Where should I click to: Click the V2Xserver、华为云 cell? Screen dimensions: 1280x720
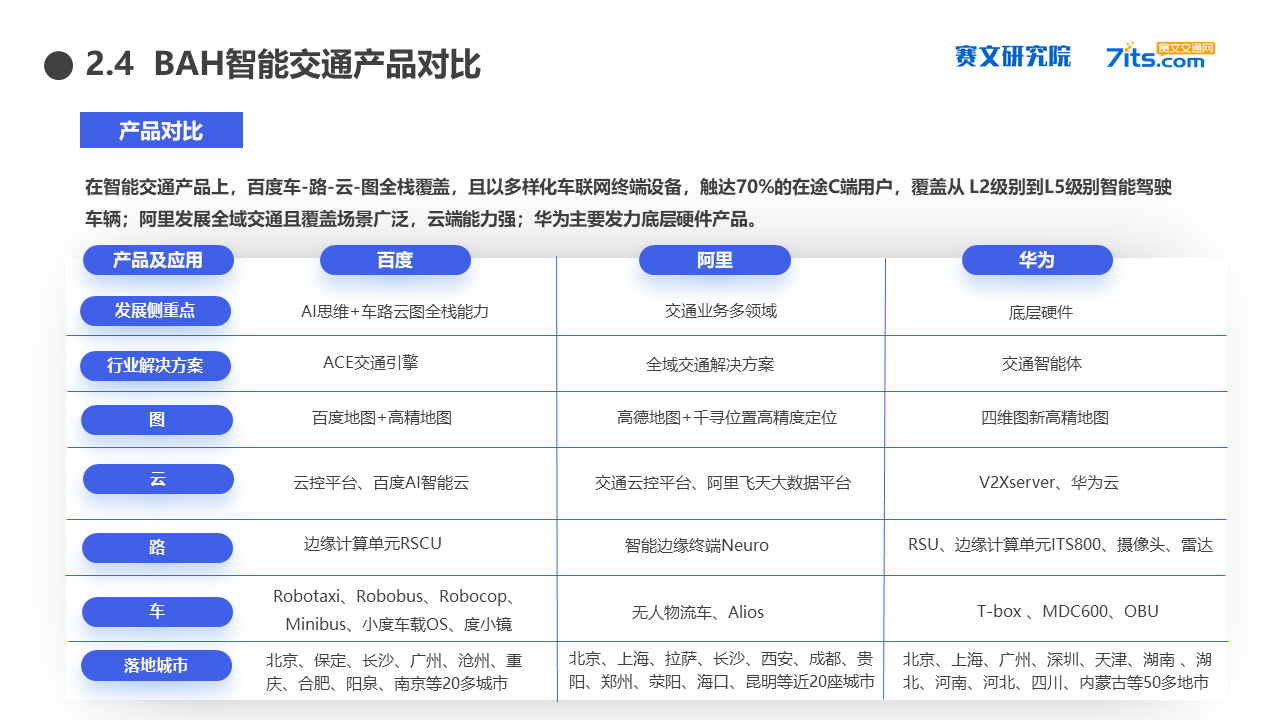pos(1049,483)
